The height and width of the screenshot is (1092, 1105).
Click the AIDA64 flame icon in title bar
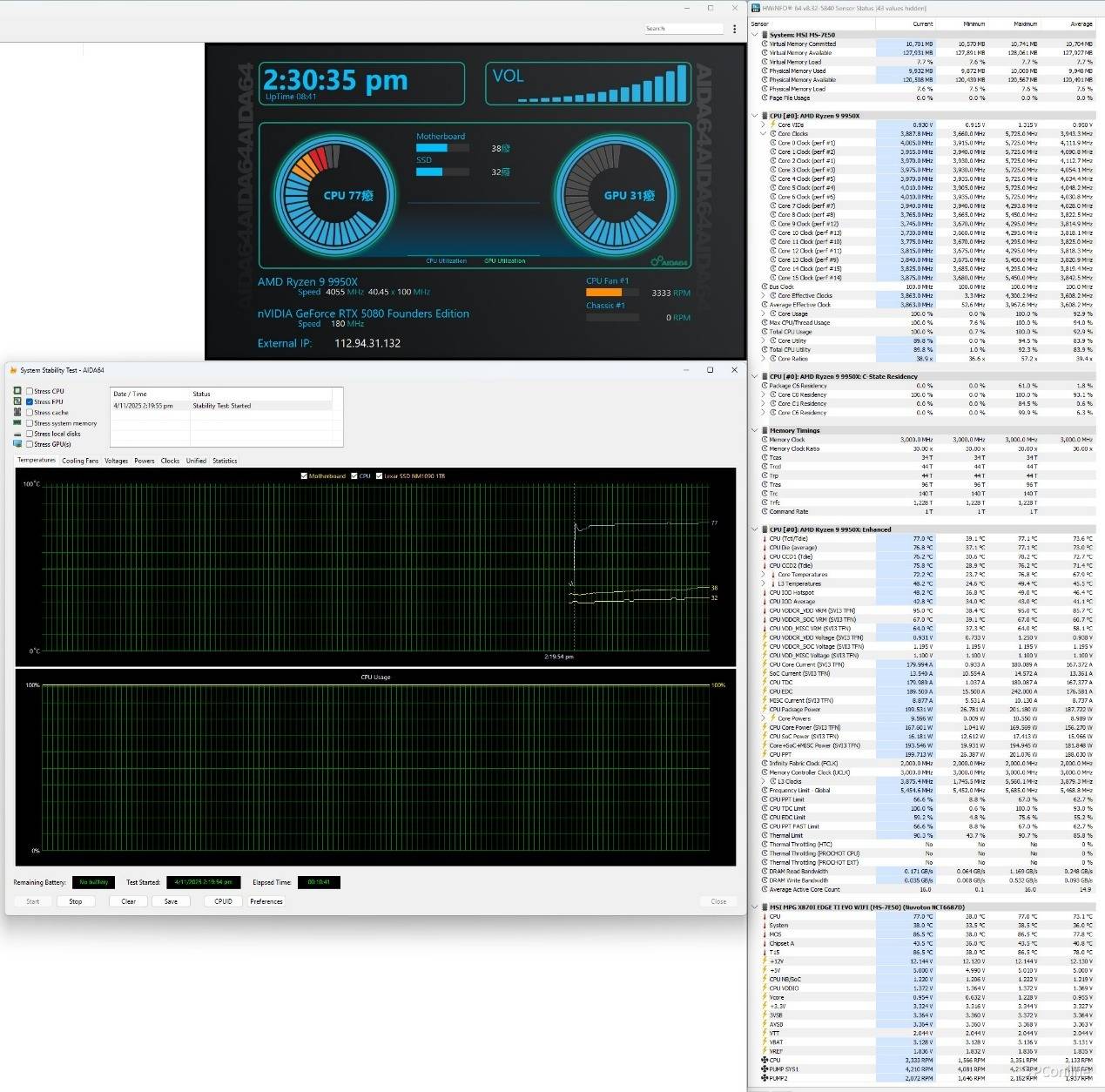[x=13, y=370]
